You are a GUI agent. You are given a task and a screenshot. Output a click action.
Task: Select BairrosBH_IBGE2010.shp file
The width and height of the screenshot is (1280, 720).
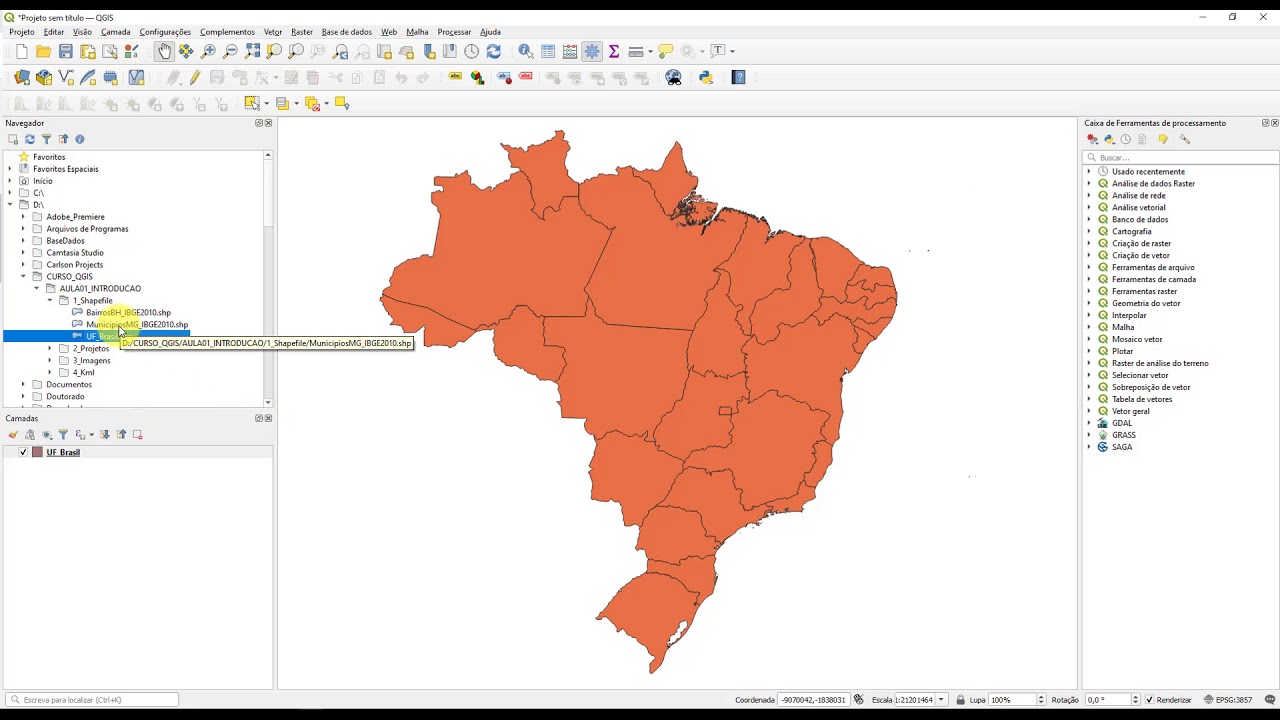click(128, 313)
